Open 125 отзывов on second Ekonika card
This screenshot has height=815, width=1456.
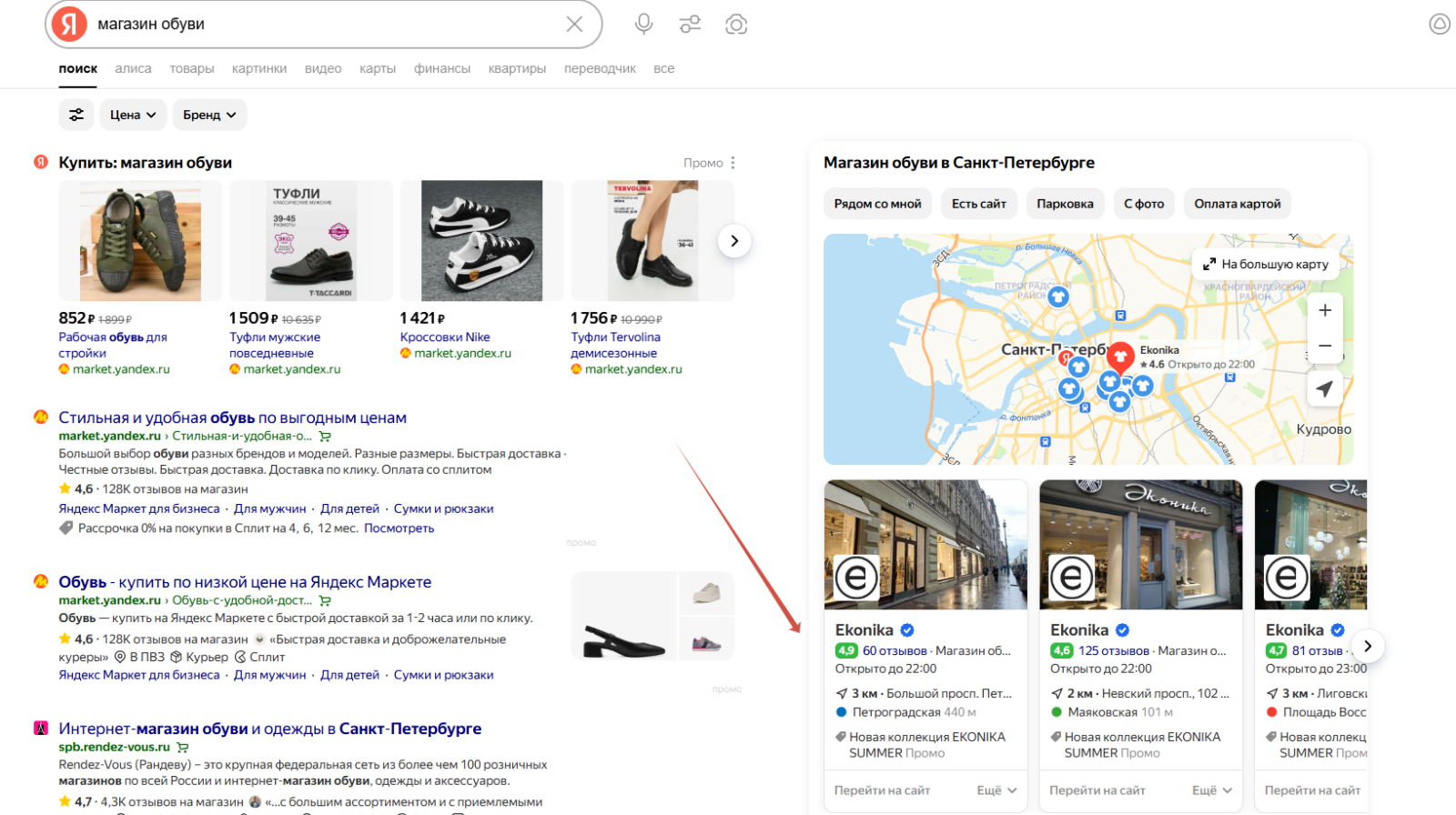pos(1113,650)
